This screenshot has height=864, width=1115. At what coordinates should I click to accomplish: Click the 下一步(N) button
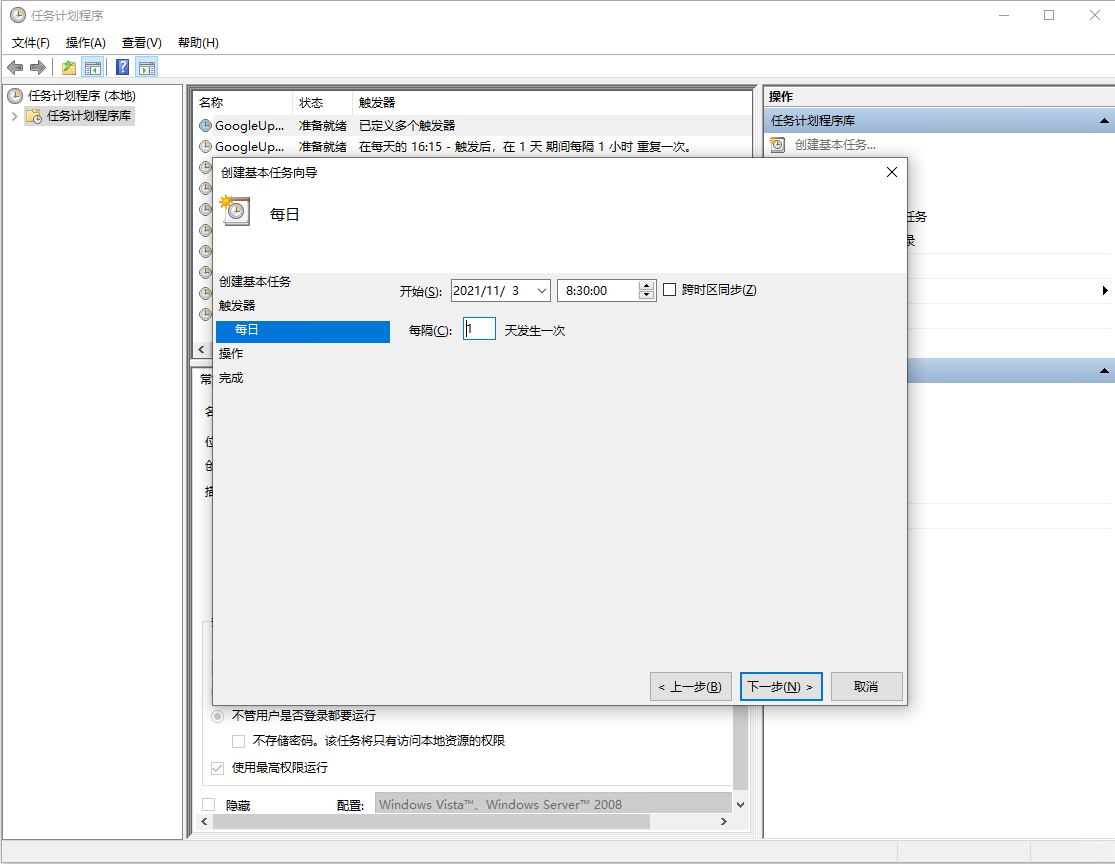[x=781, y=687]
